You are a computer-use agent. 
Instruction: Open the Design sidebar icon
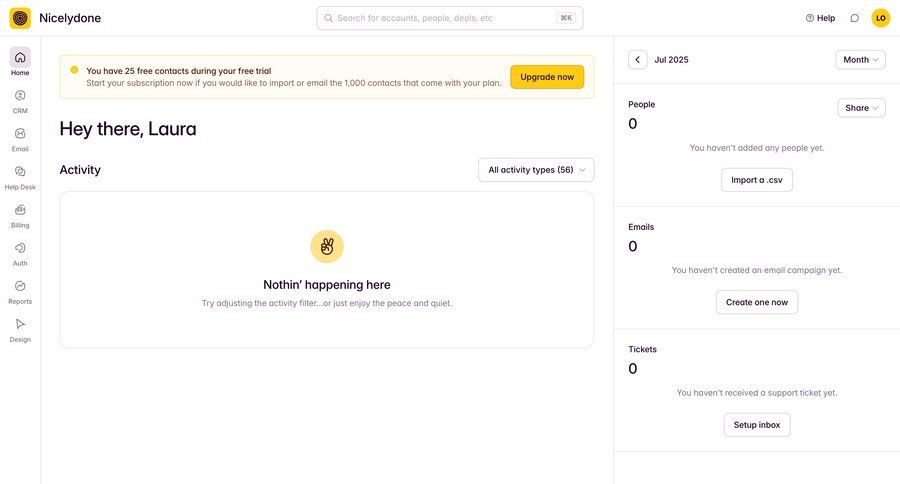pyautogui.click(x=20, y=324)
